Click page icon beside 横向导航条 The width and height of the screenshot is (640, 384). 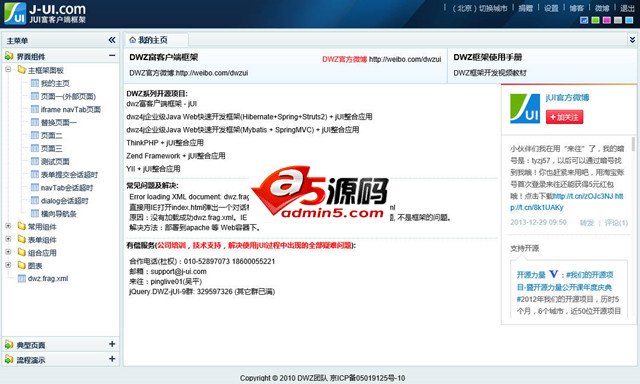[x=35, y=213]
